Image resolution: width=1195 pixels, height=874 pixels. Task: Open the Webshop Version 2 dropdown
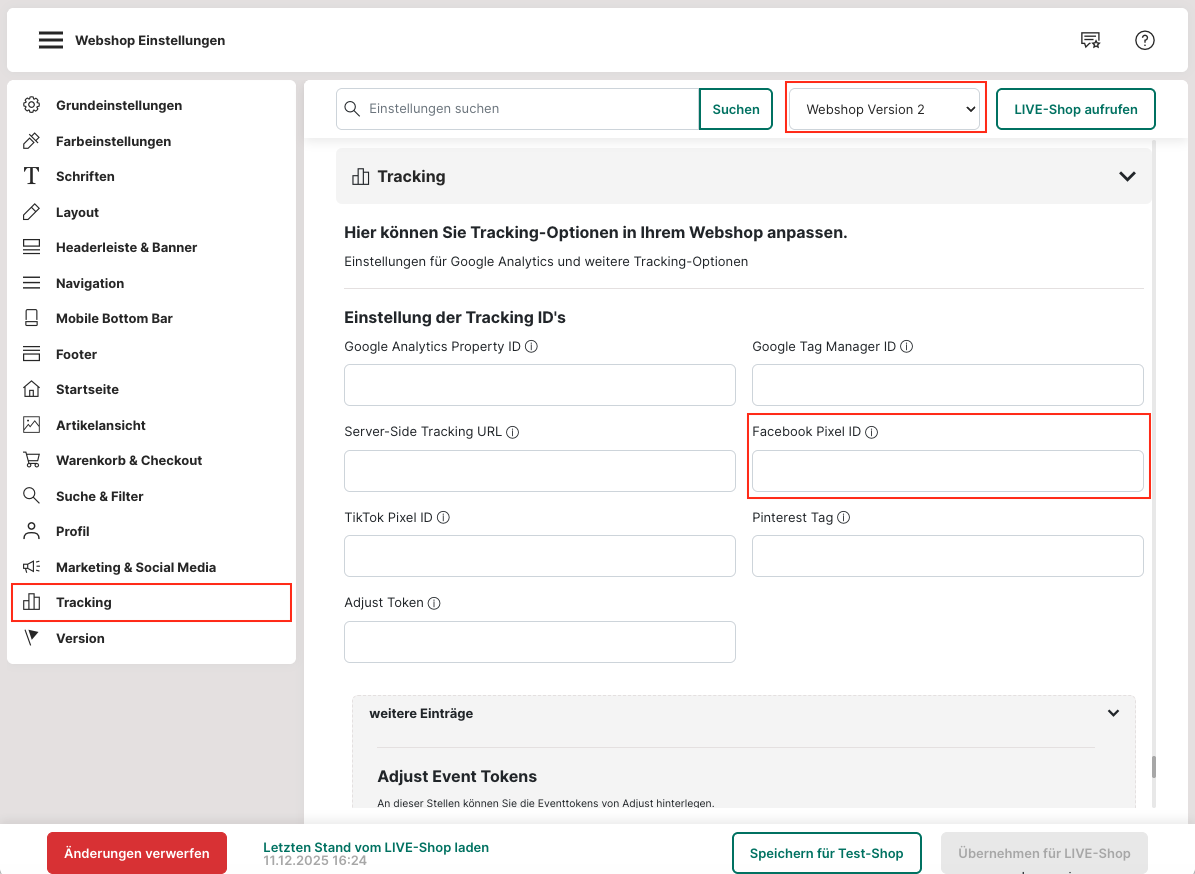pos(884,109)
